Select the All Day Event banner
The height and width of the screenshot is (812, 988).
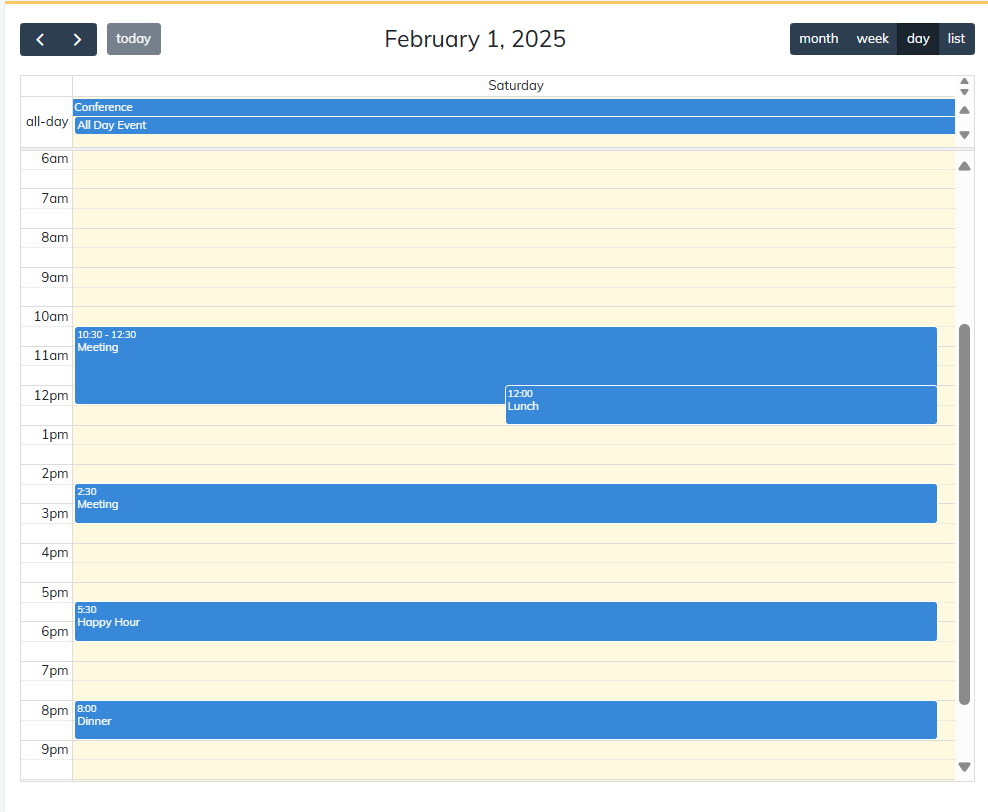500,125
